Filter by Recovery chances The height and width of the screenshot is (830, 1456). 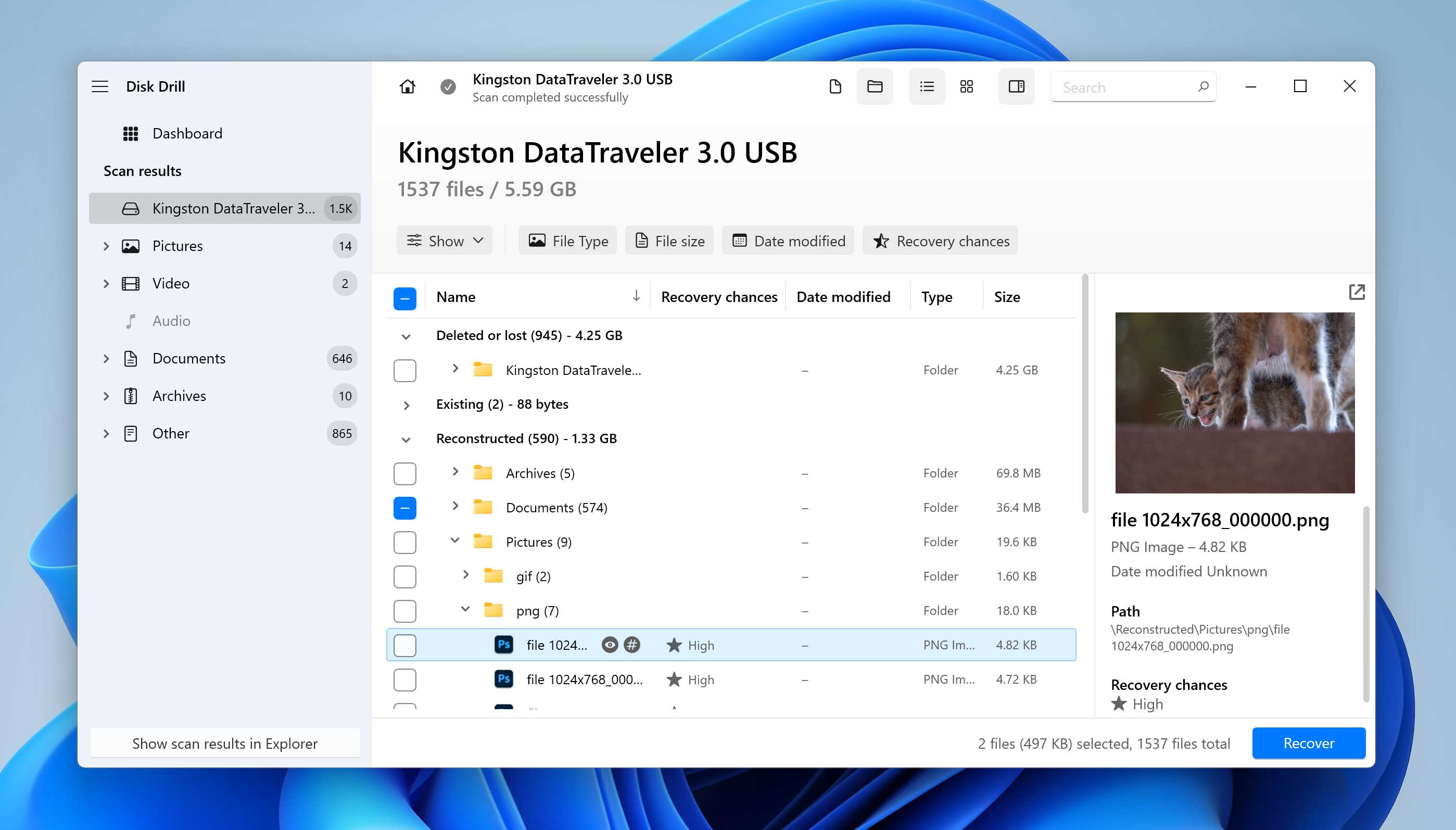(940, 241)
